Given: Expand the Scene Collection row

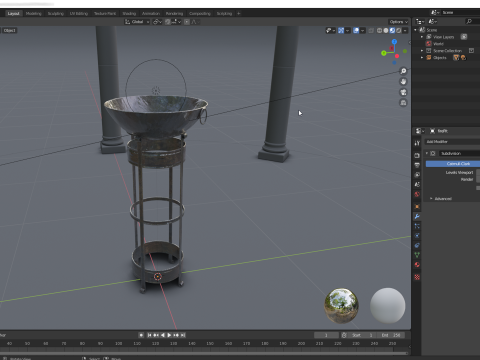Looking at the screenshot, I should (422, 51).
